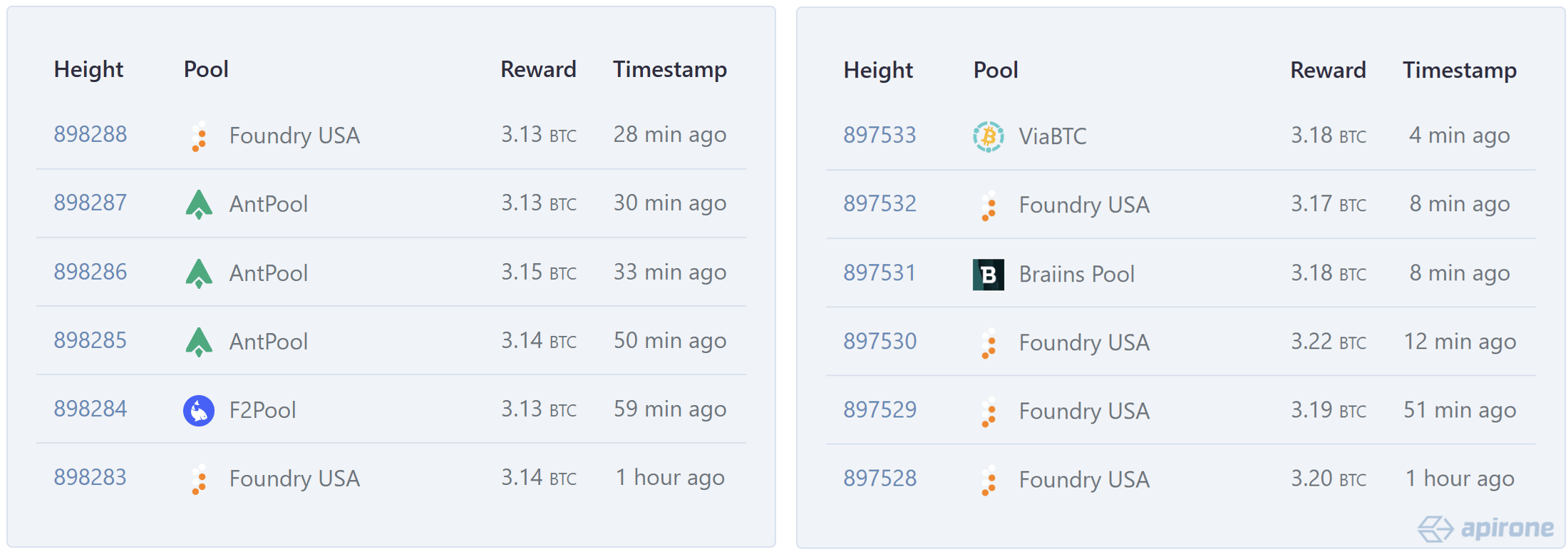This screenshot has height=552, width=1568.
Task: Select the Reward column header on the right table
Action: point(1328,70)
